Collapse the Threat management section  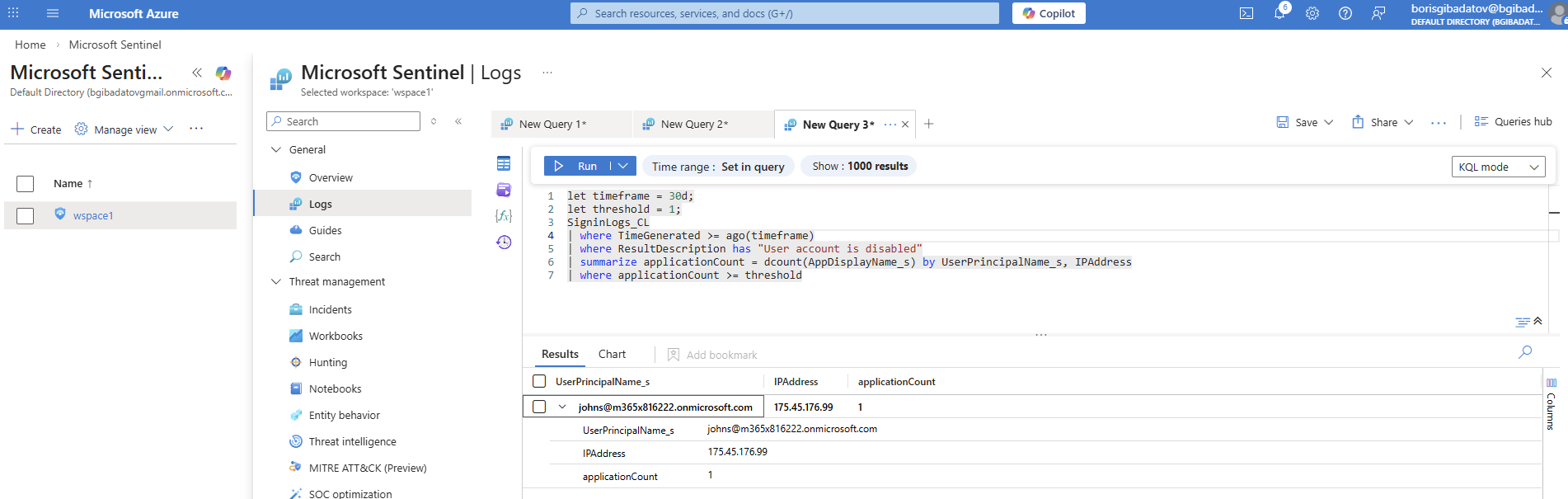point(276,281)
